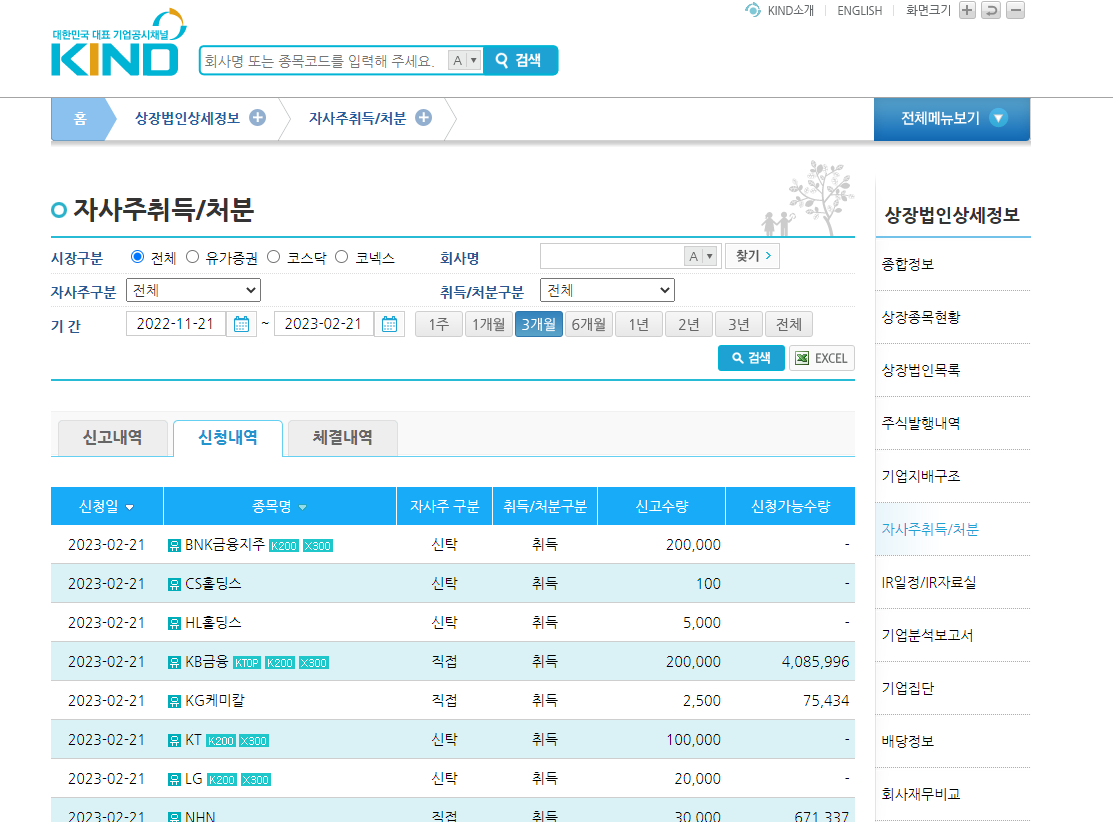Expand plus icon next to 자사주취득/처분 breadcrumb
This screenshot has width=1113, height=822.
coord(424,118)
